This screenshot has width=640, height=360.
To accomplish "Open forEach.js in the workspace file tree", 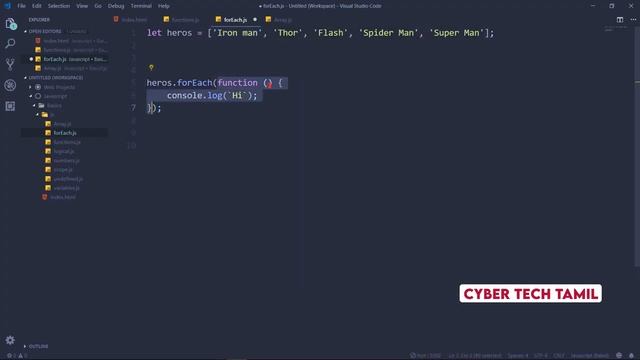I will pyautogui.click(x=65, y=133).
